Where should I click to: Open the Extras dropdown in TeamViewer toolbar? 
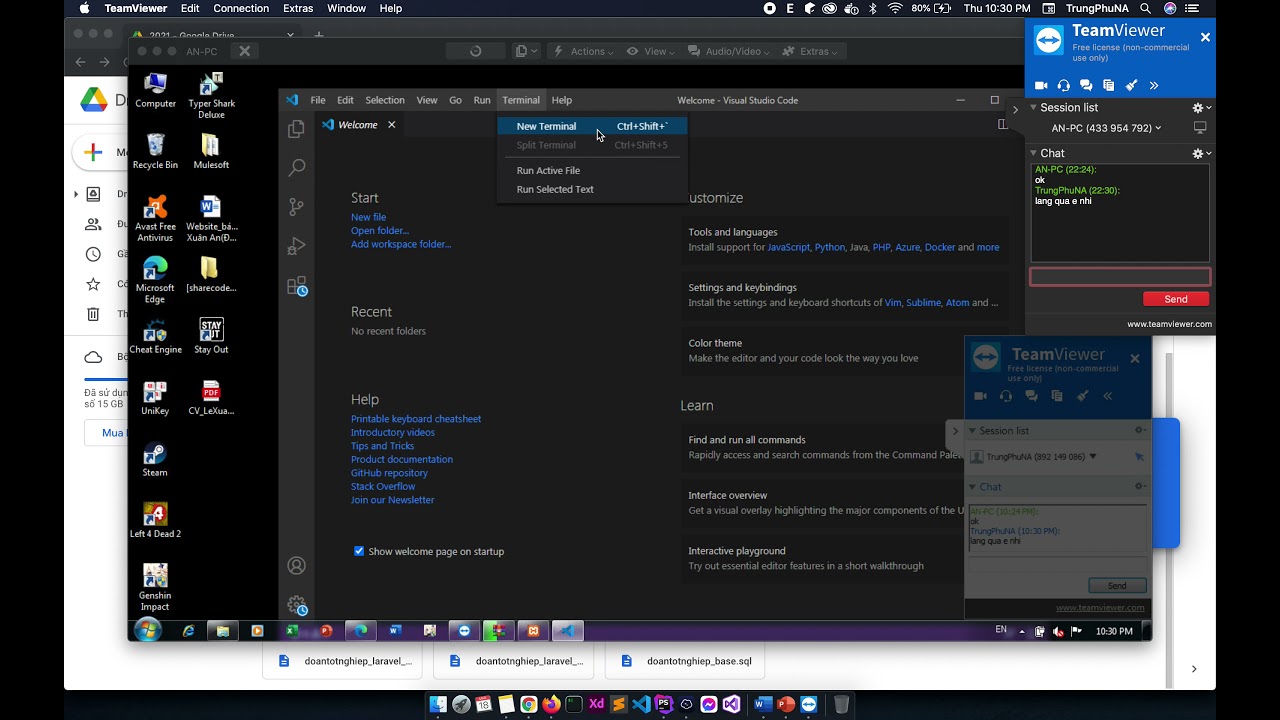point(810,51)
